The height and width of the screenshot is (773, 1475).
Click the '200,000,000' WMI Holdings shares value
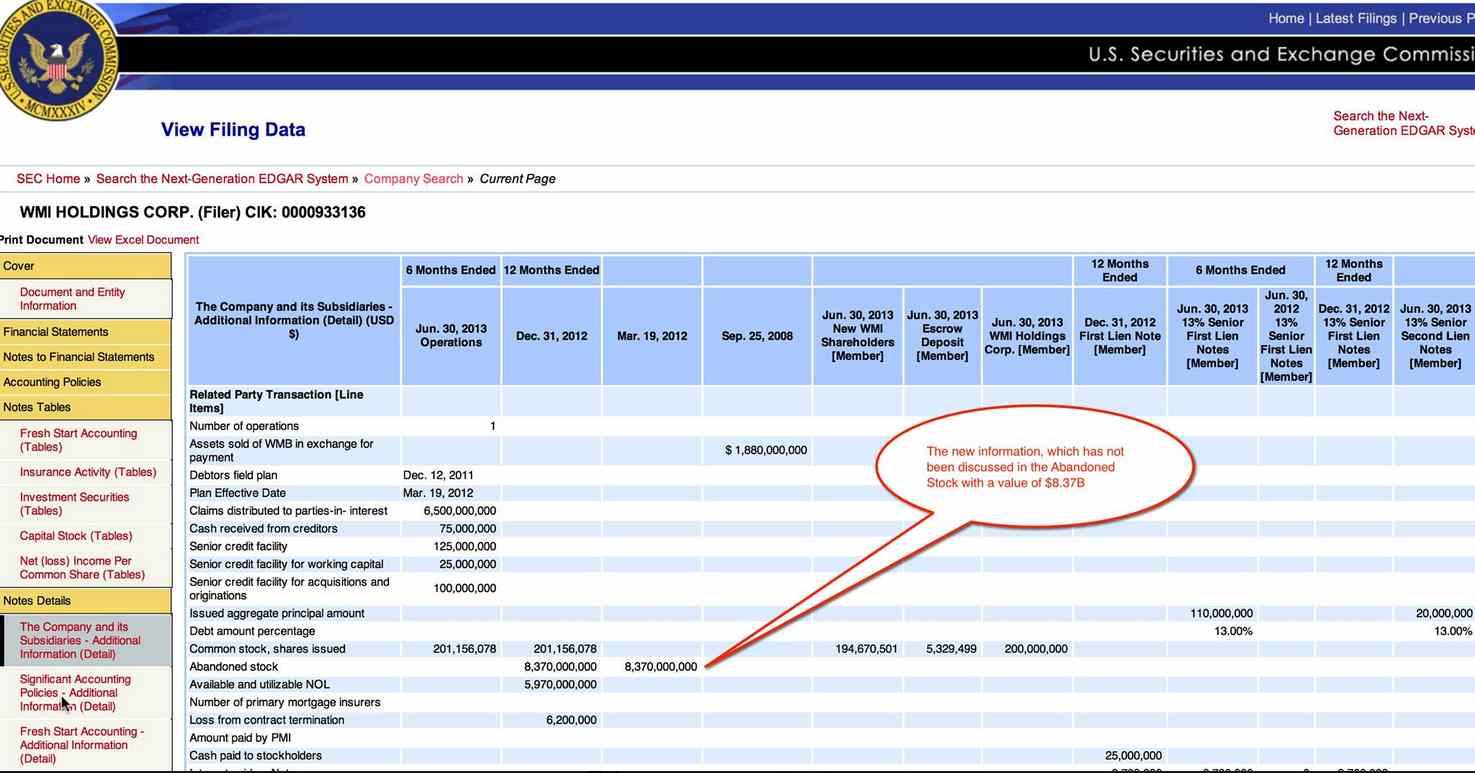(1036, 649)
